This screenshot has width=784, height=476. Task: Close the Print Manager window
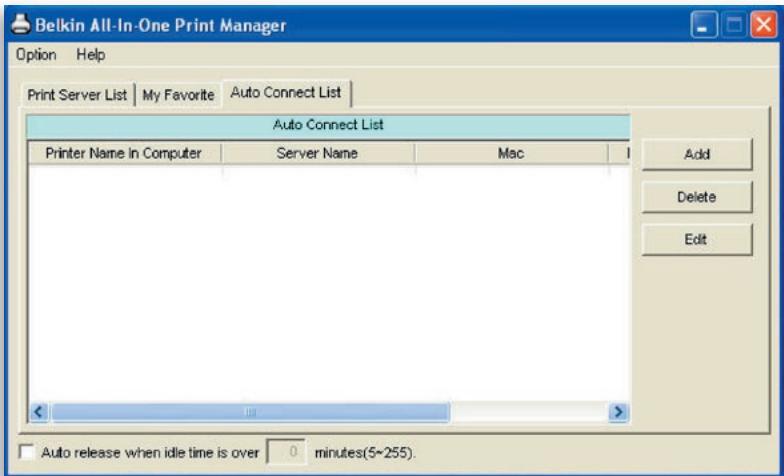[764, 24]
